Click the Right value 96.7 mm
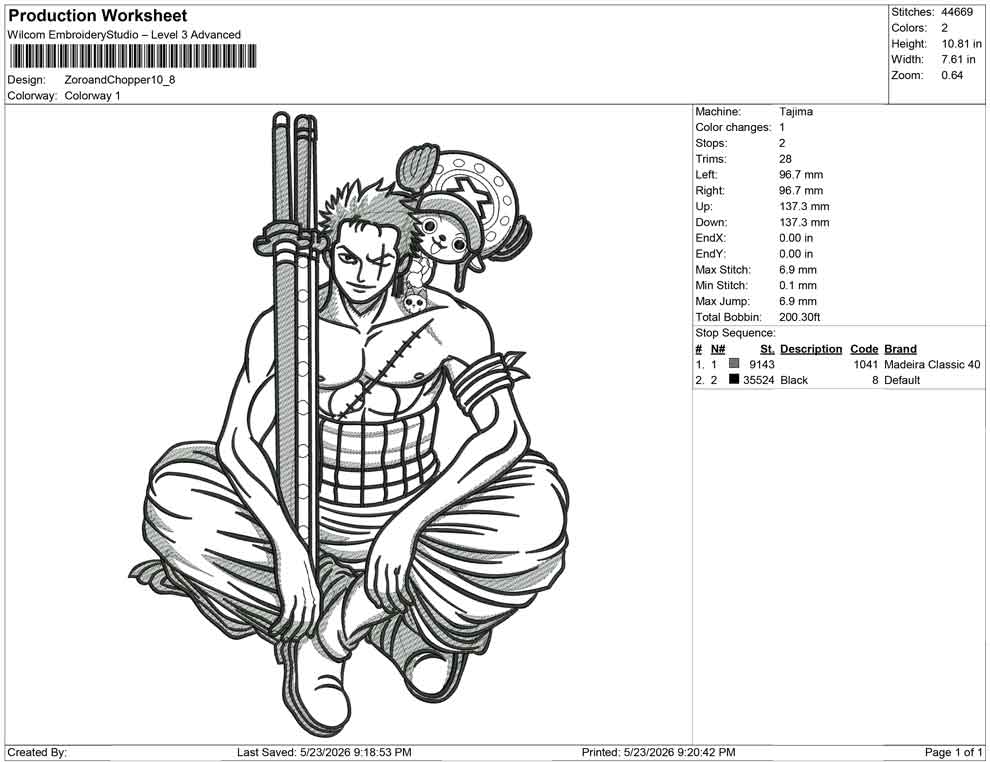Viewport: 990px width, 762px height. [x=801, y=191]
